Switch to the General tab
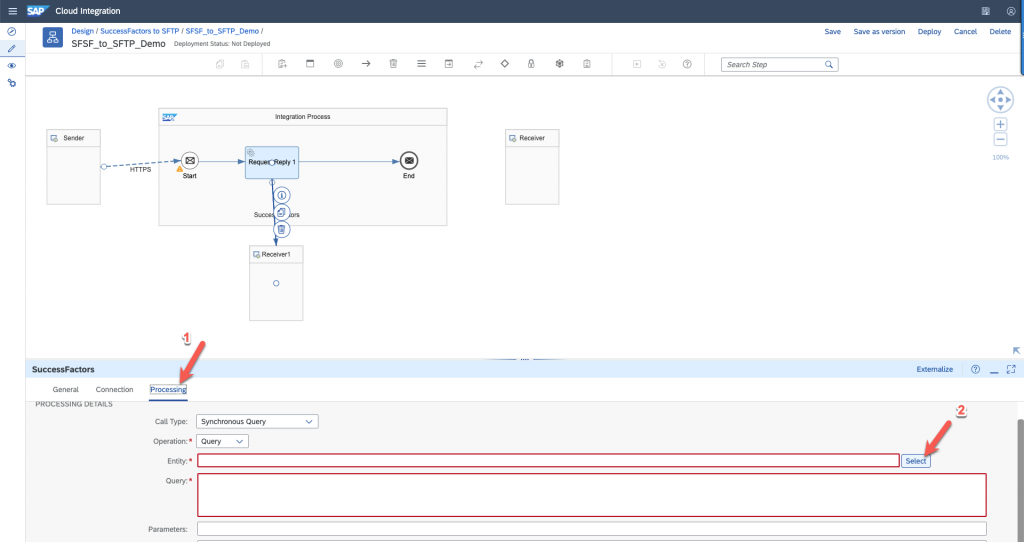Viewport: 1024px width, 542px height. tap(65, 389)
